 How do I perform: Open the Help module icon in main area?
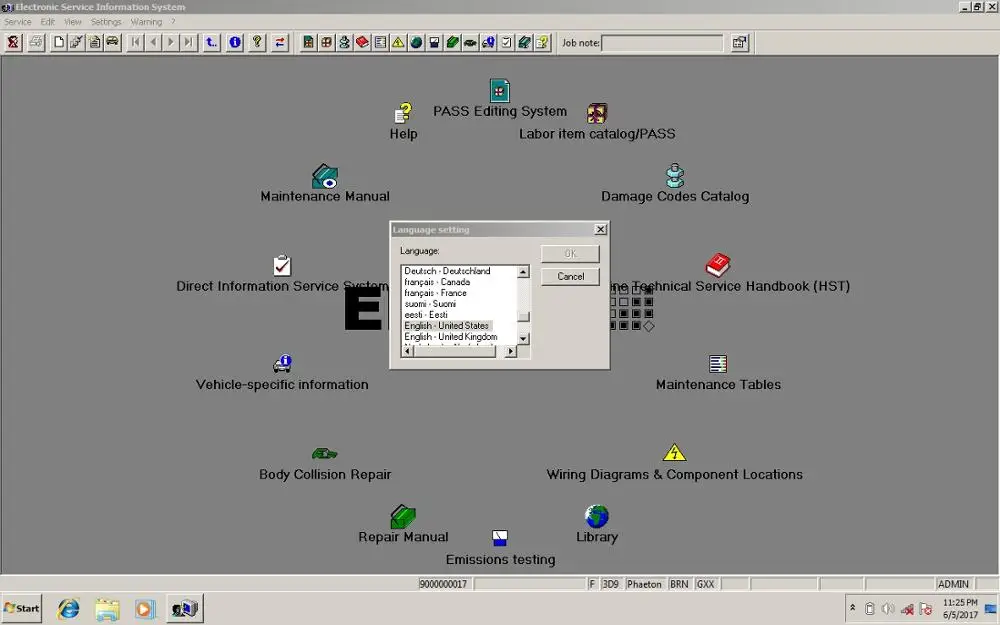point(403,122)
